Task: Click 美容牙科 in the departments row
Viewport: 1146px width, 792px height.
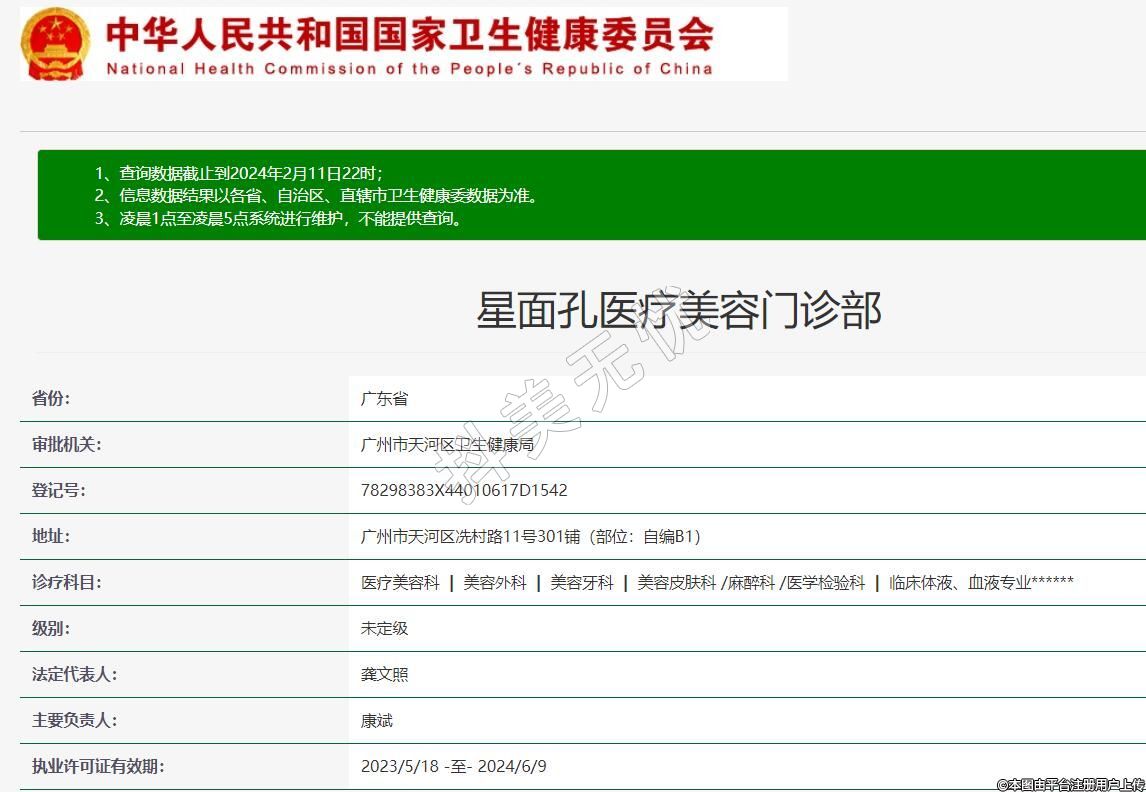Action: pyautogui.click(x=582, y=582)
